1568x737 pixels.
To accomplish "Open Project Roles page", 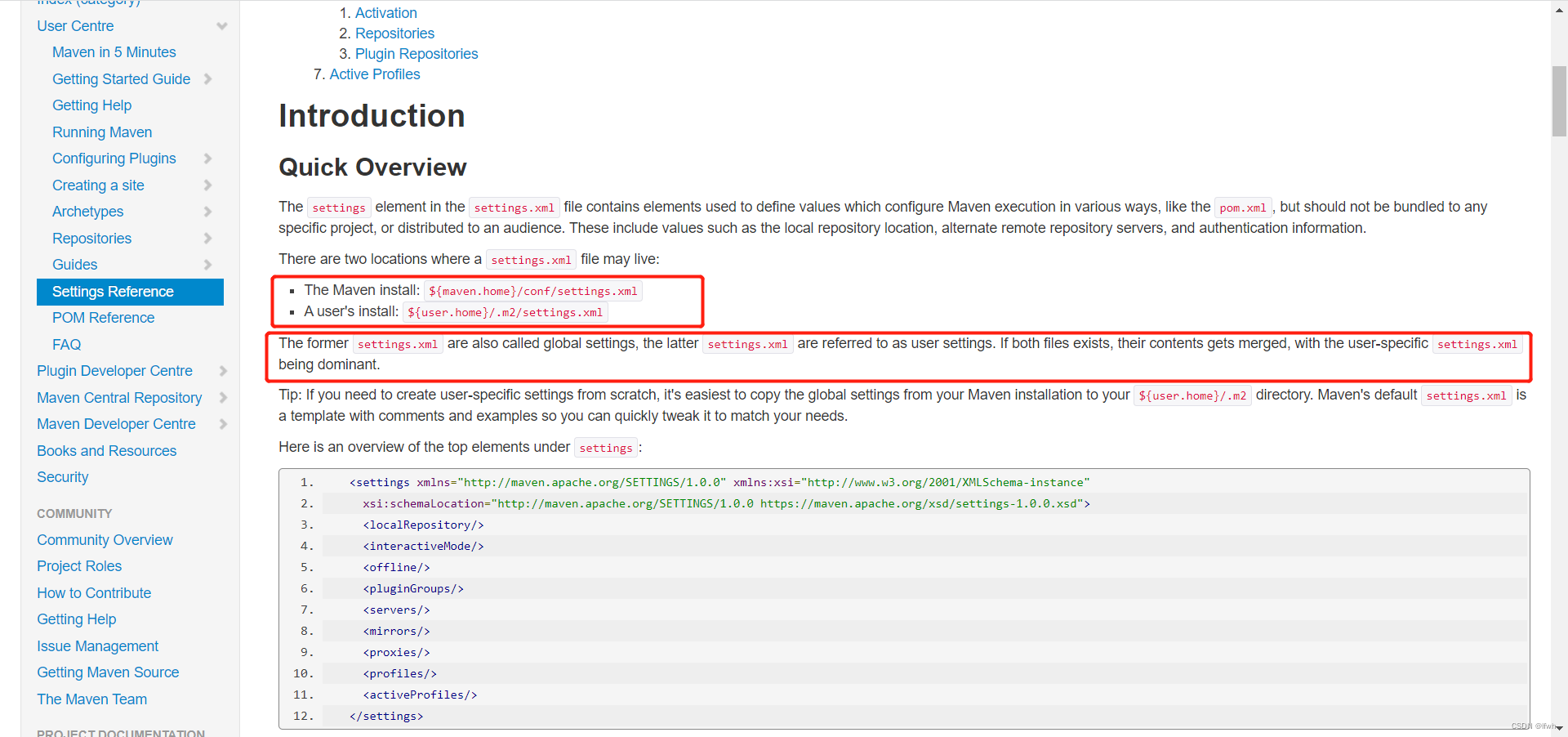I will (x=79, y=566).
